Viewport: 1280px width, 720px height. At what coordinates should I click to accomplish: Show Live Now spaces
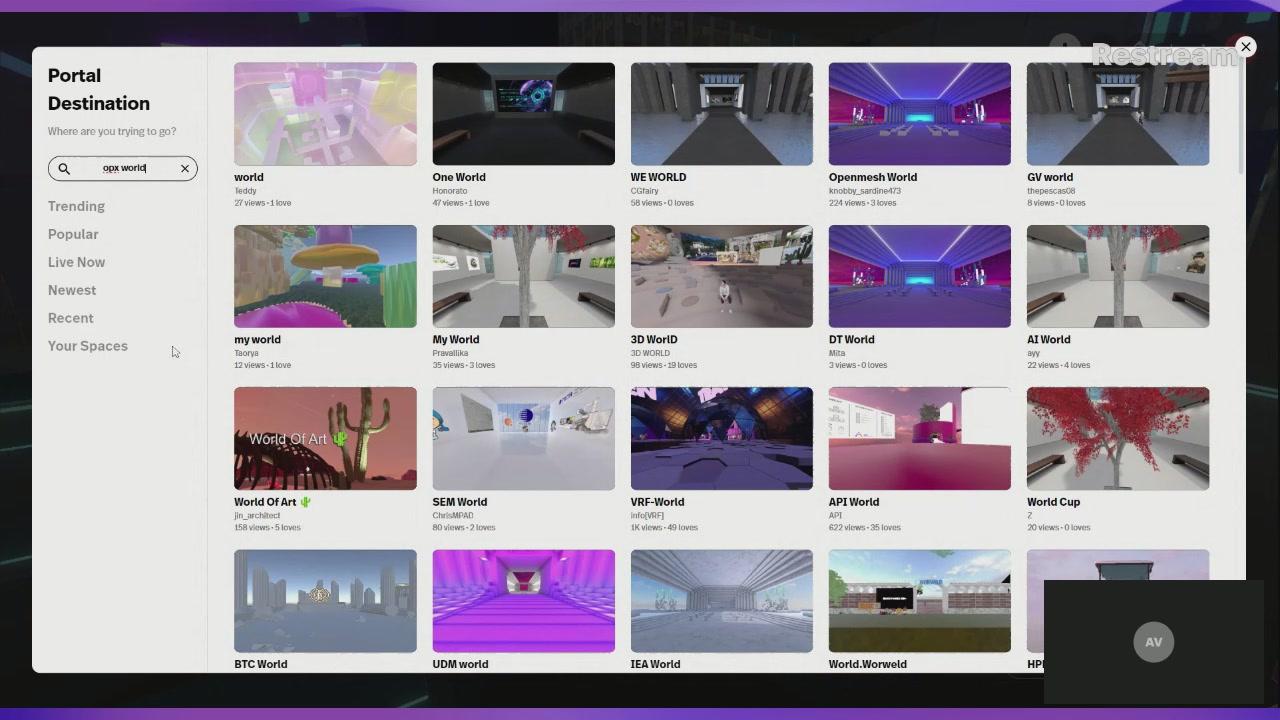(76, 262)
